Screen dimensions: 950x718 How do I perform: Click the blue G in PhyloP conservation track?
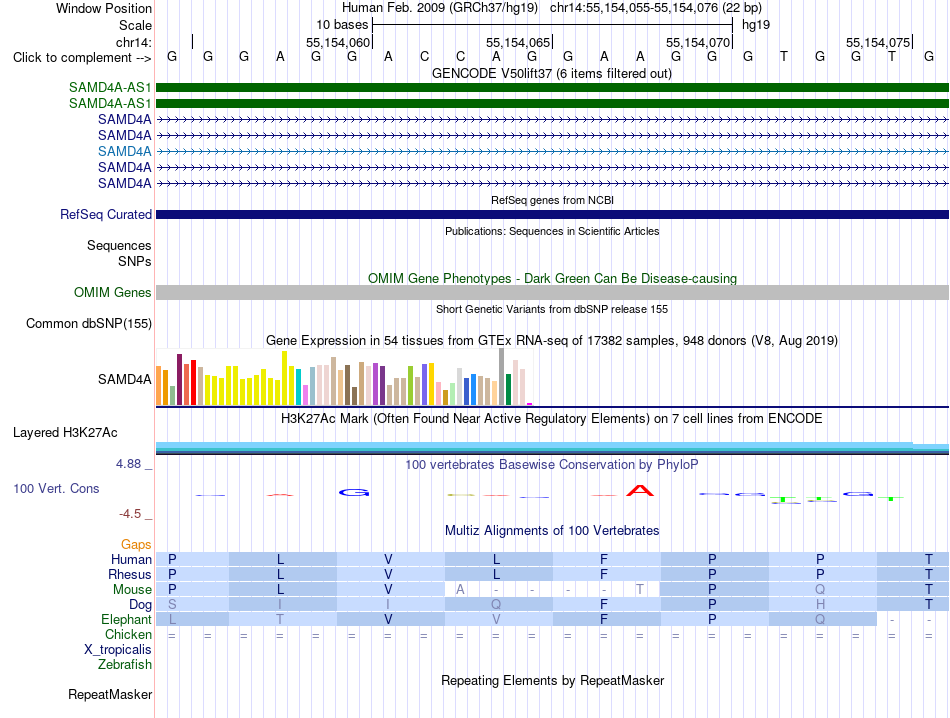click(354, 493)
